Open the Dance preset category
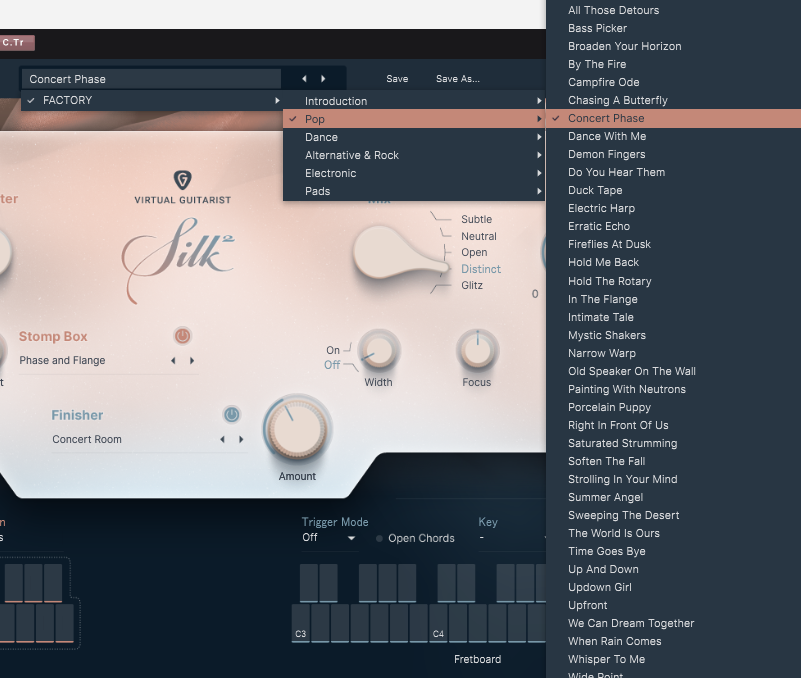 (x=414, y=137)
